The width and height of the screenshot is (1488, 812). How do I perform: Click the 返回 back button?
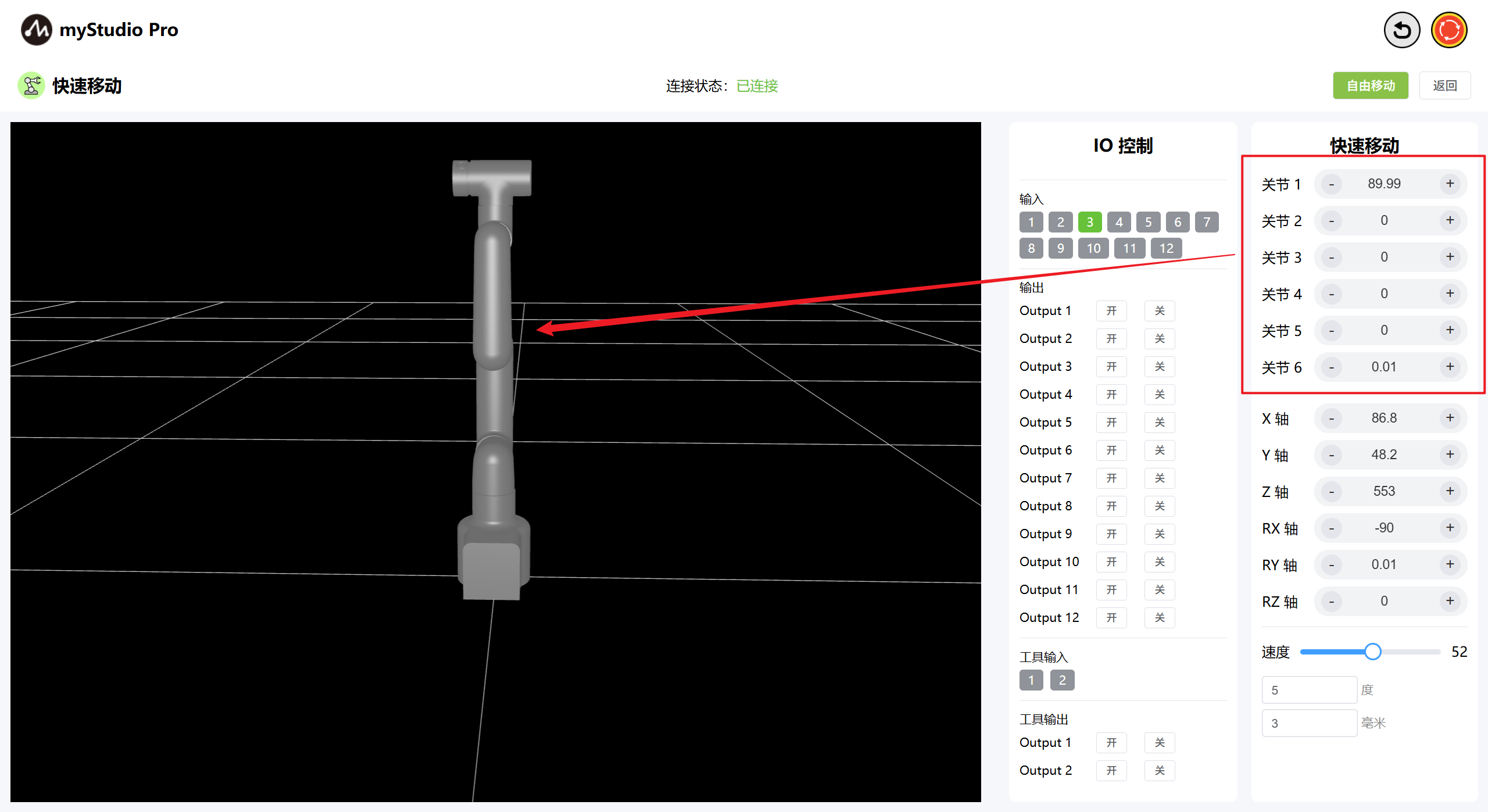pos(1444,86)
